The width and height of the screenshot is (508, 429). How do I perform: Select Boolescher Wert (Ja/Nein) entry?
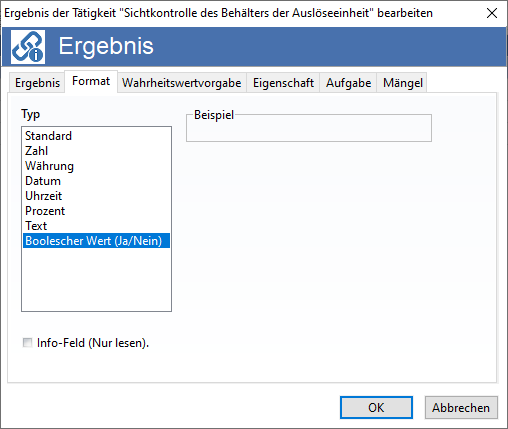[x=96, y=241]
